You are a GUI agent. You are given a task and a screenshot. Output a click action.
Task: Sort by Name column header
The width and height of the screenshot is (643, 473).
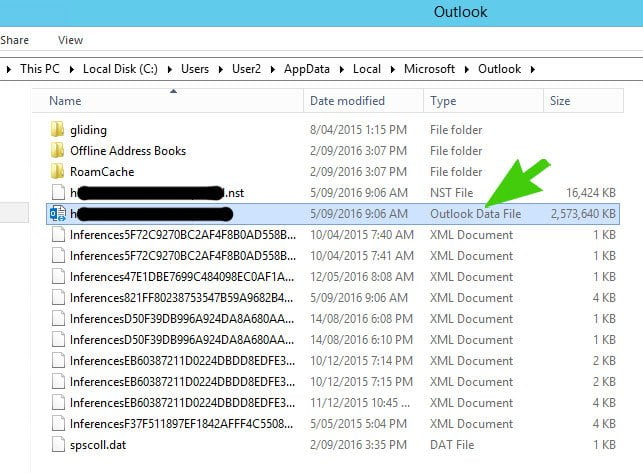tap(168, 101)
